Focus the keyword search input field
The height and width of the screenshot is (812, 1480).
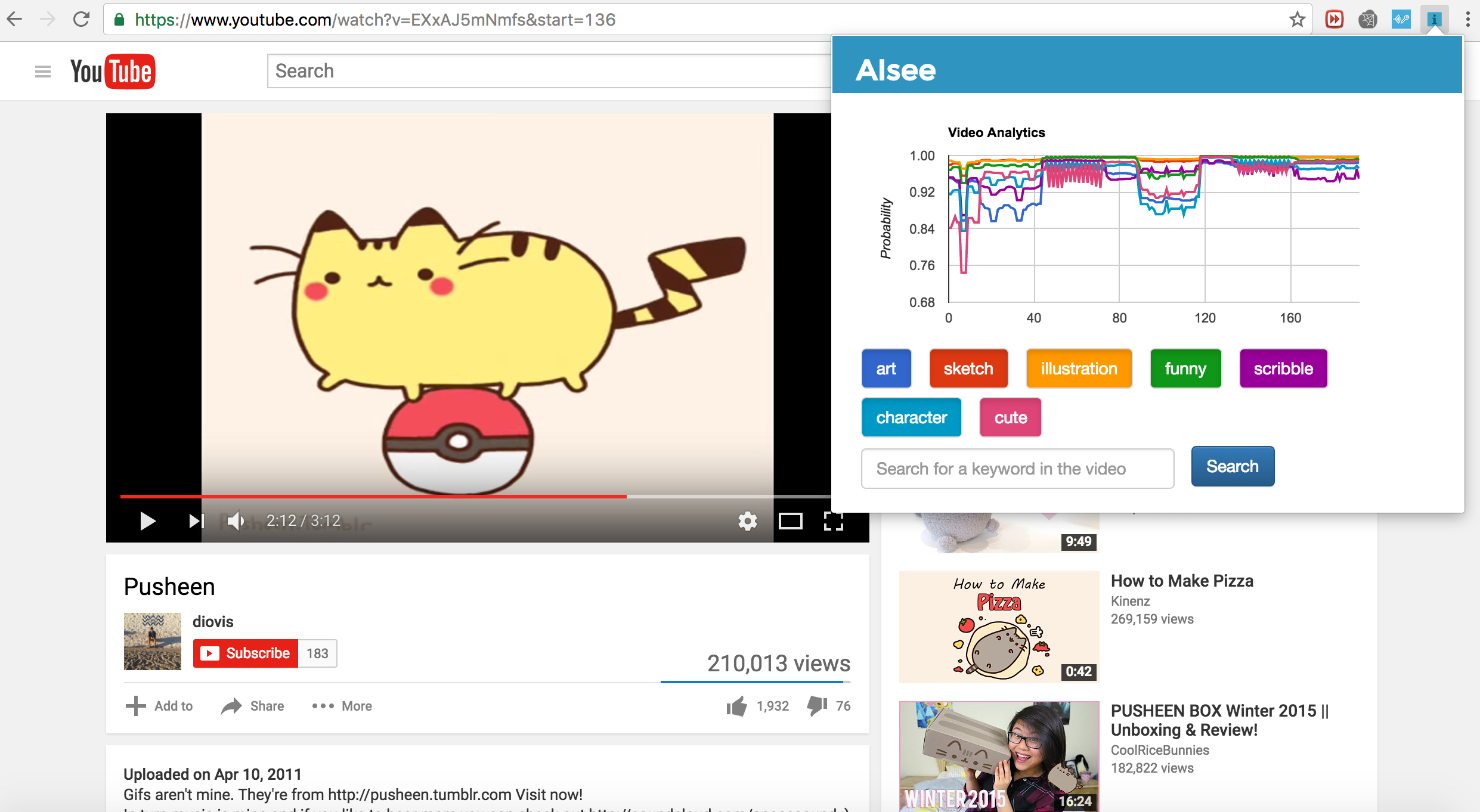tap(1017, 469)
